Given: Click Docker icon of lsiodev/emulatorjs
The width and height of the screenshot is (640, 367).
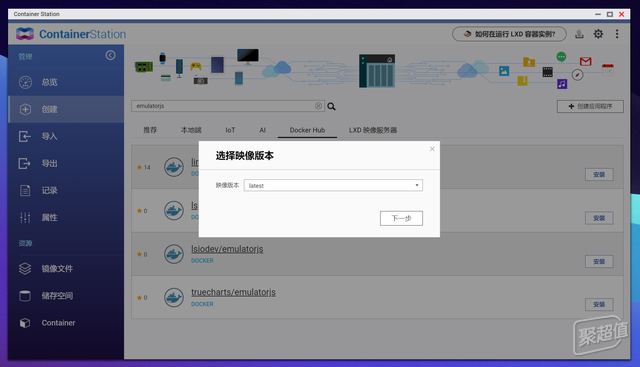Looking at the screenshot, I should 174,254.
